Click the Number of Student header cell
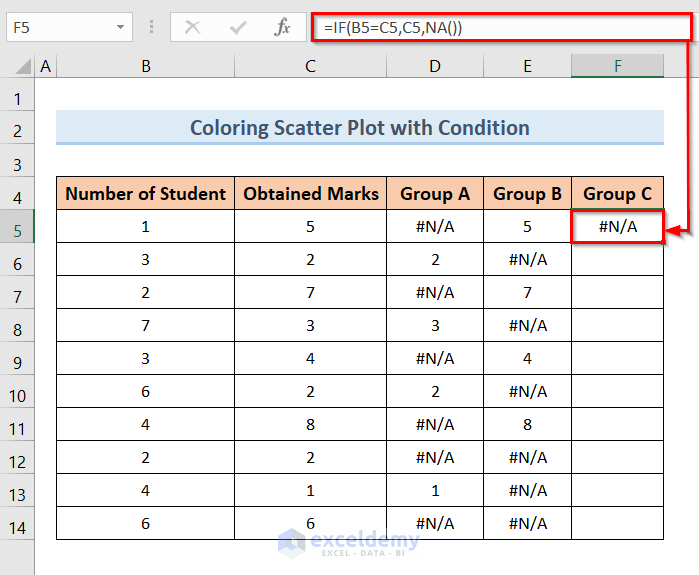This screenshot has height=575, width=699. tap(146, 194)
